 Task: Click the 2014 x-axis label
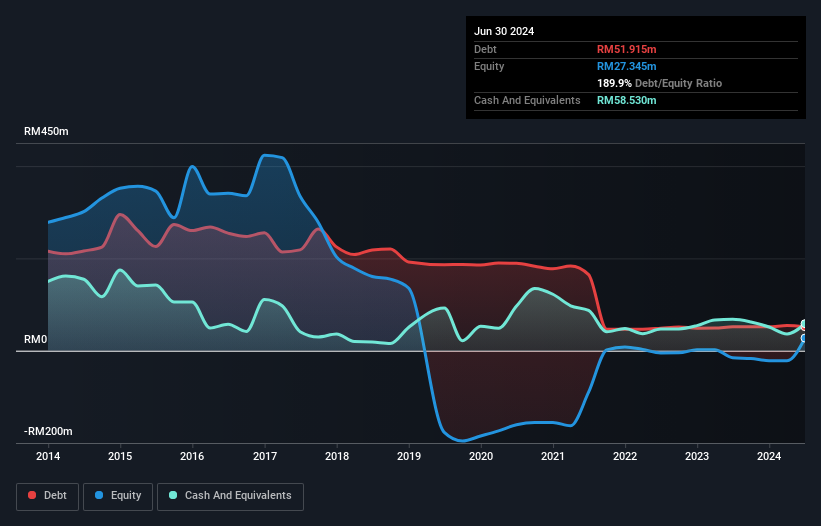(x=48, y=456)
